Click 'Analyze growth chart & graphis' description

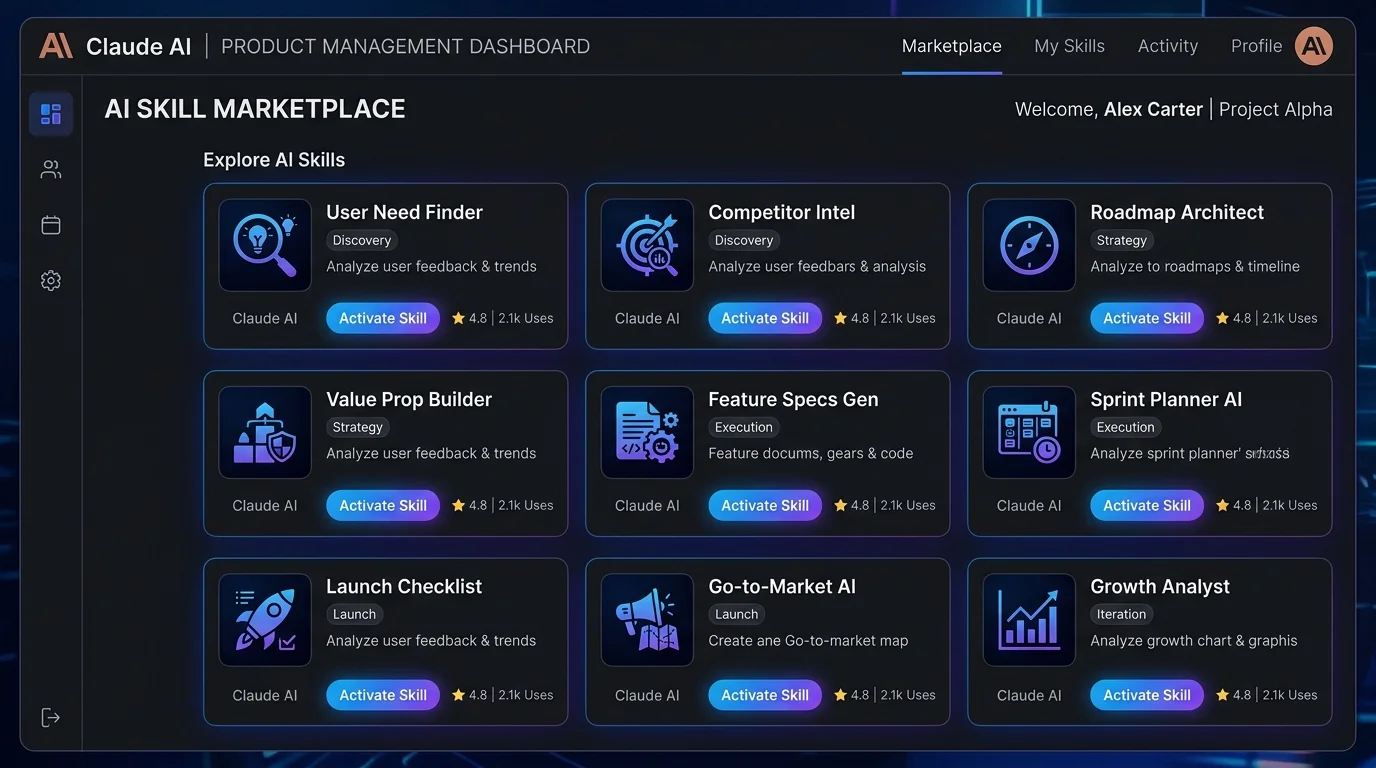1194,640
